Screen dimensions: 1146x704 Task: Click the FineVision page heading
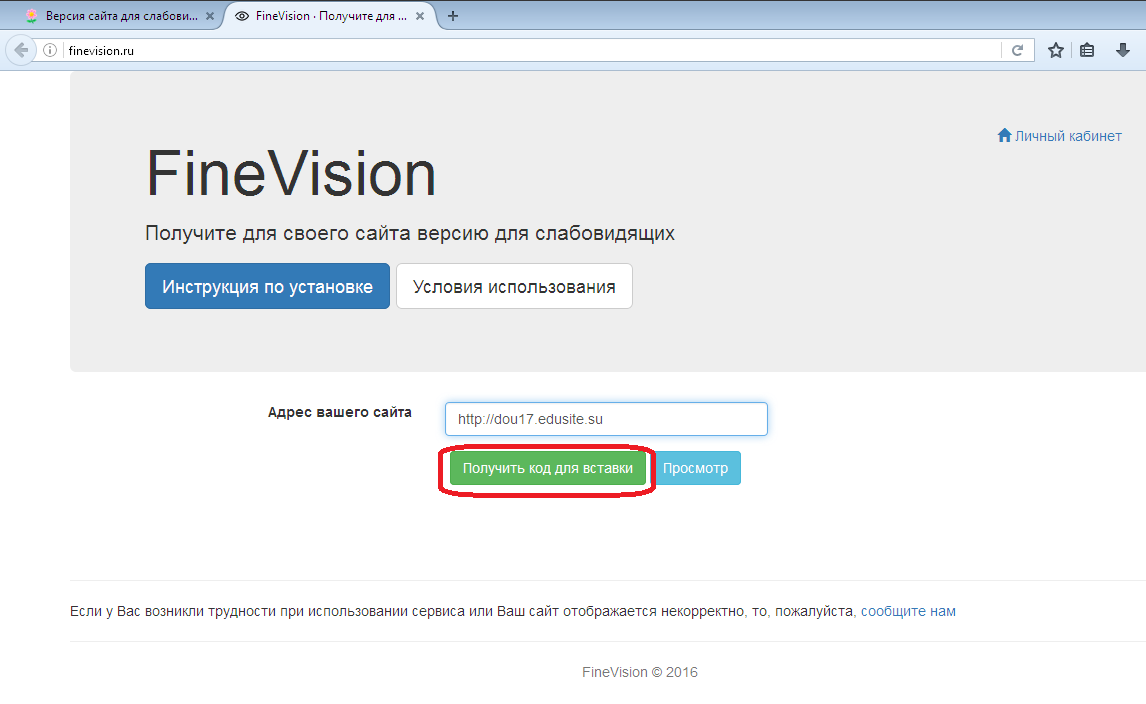(291, 173)
